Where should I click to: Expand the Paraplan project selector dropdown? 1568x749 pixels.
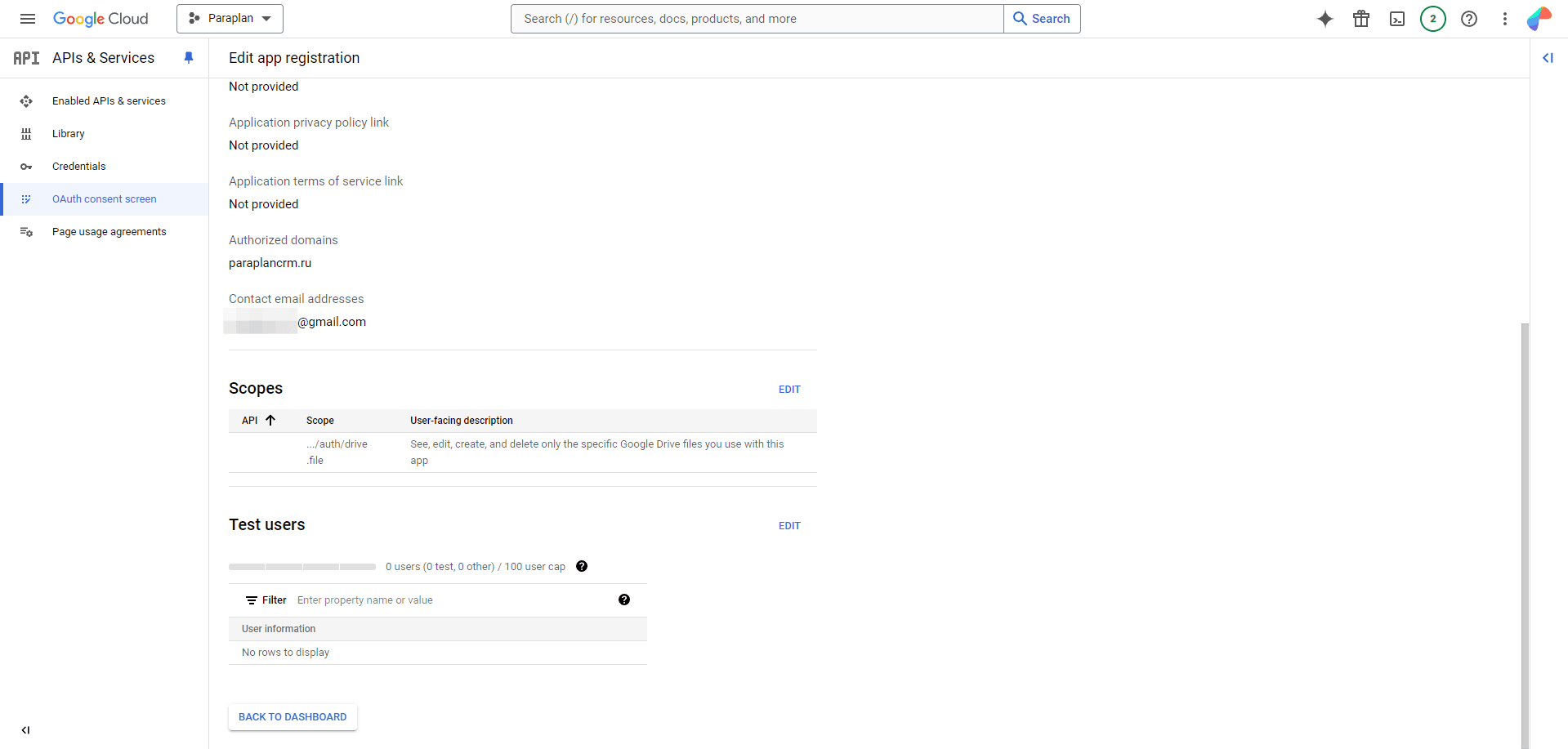click(230, 19)
